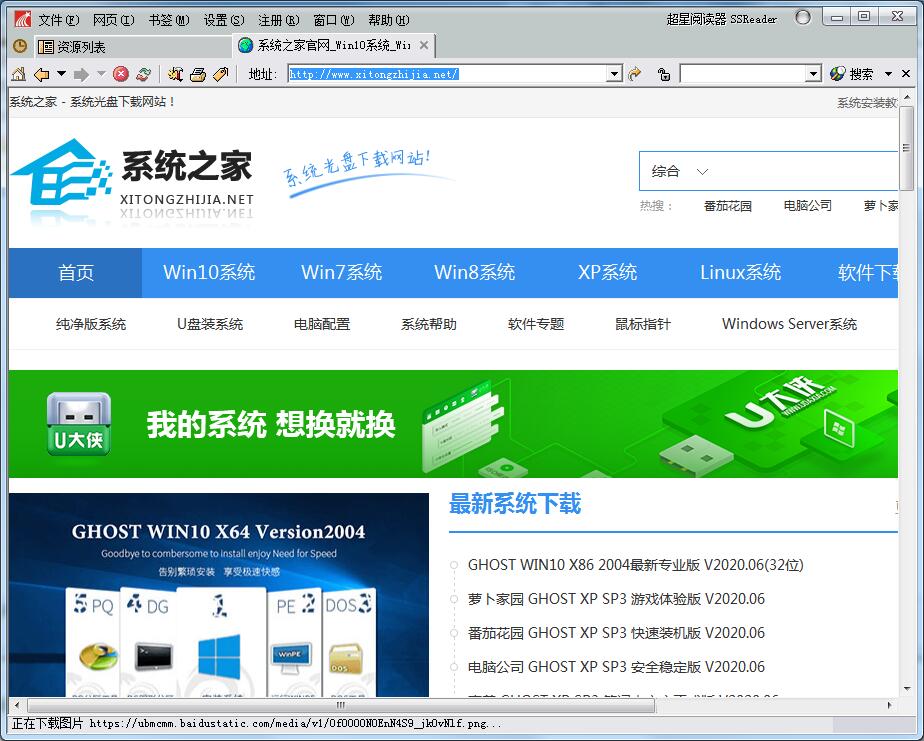Viewport: 924px width, 741px height.
Task: Click the 番茄花园 hot search link
Action: (x=728, y=206)
